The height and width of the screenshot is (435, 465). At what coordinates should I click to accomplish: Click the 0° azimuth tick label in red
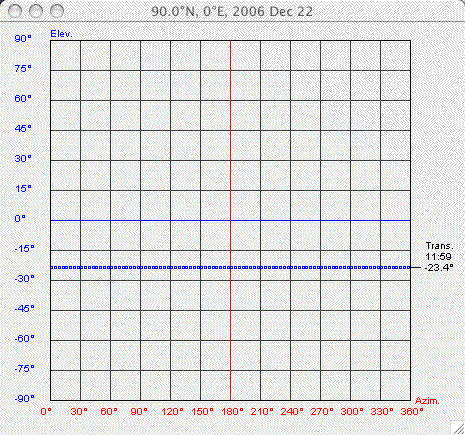46,412
